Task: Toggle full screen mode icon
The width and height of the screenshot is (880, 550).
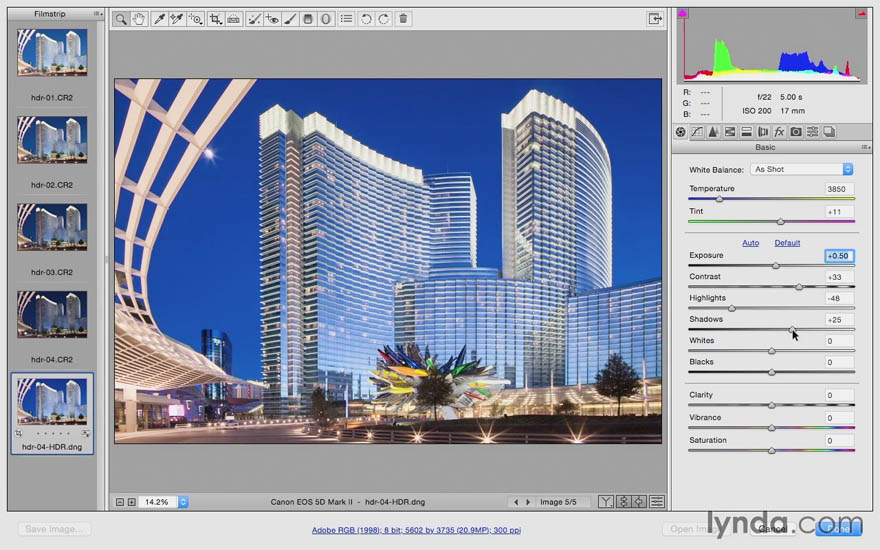Action: click(x=655, y=19)
